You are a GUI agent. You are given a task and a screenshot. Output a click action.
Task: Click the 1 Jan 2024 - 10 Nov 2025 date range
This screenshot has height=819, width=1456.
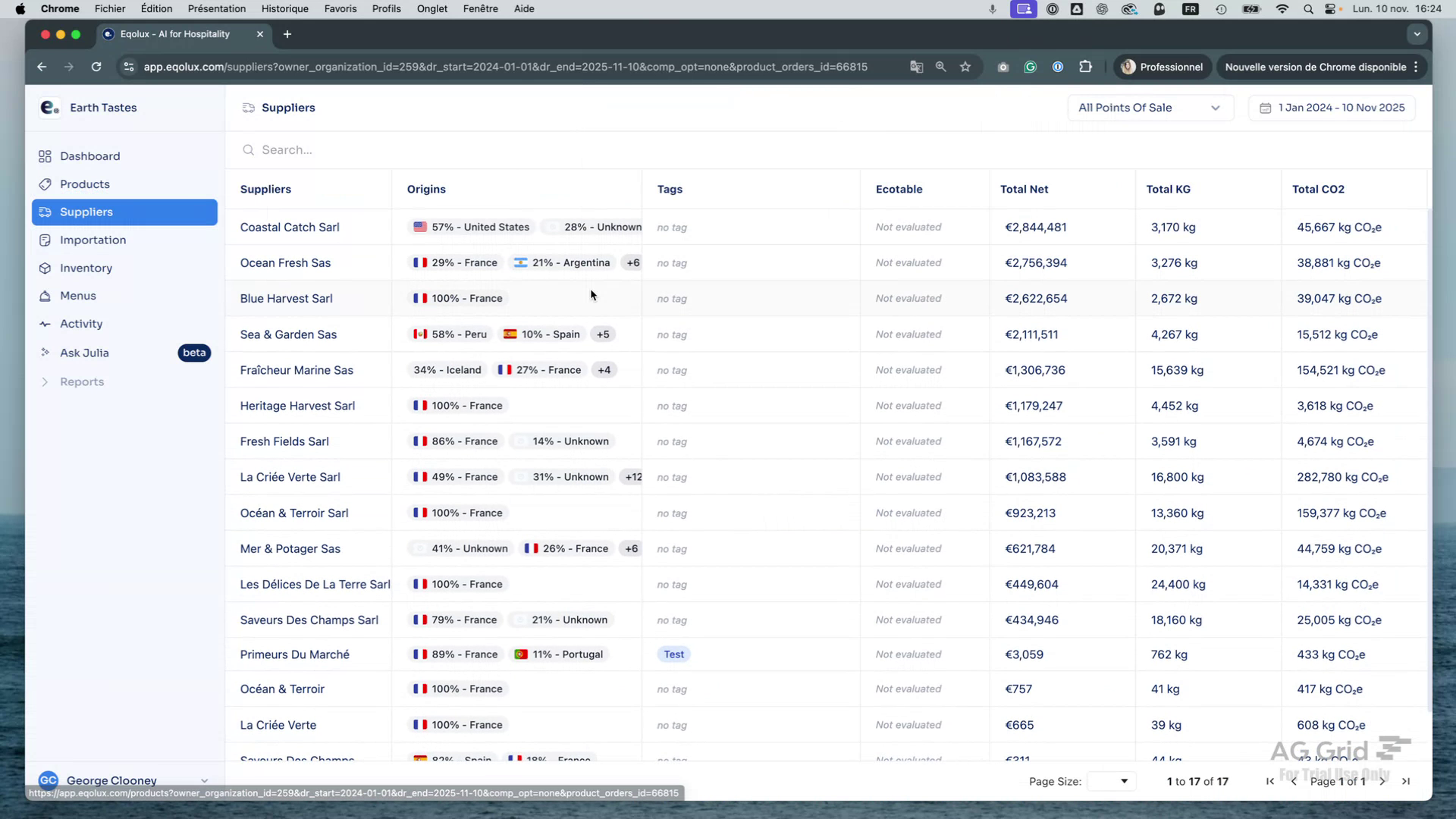(x=1341, y=107)
